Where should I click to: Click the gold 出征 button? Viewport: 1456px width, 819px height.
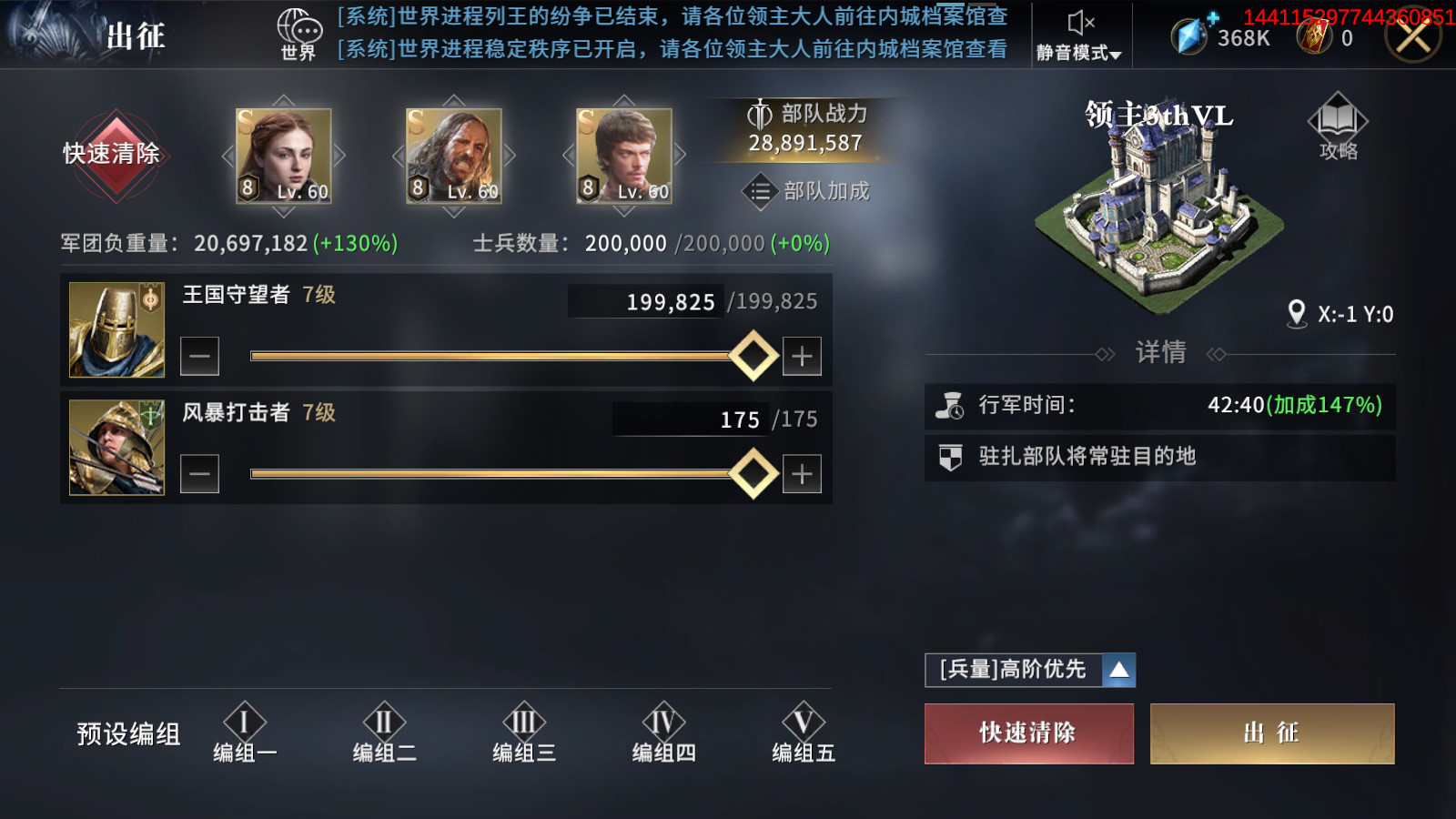pos(1272,733)
